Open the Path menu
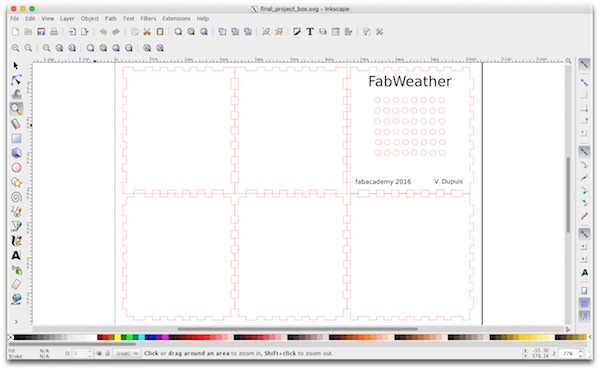Screen dimensions: 600x370 (x=111, y=18)
